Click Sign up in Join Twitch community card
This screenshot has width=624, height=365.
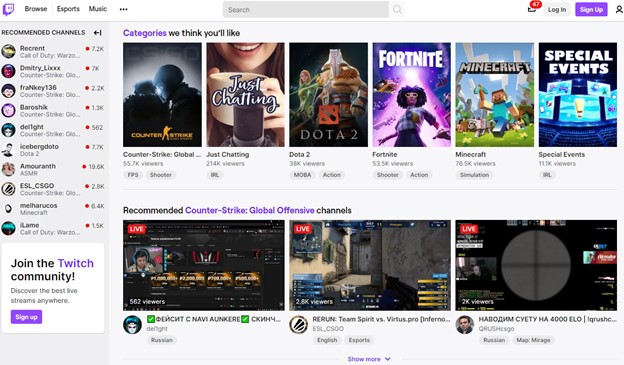point(26,317)
